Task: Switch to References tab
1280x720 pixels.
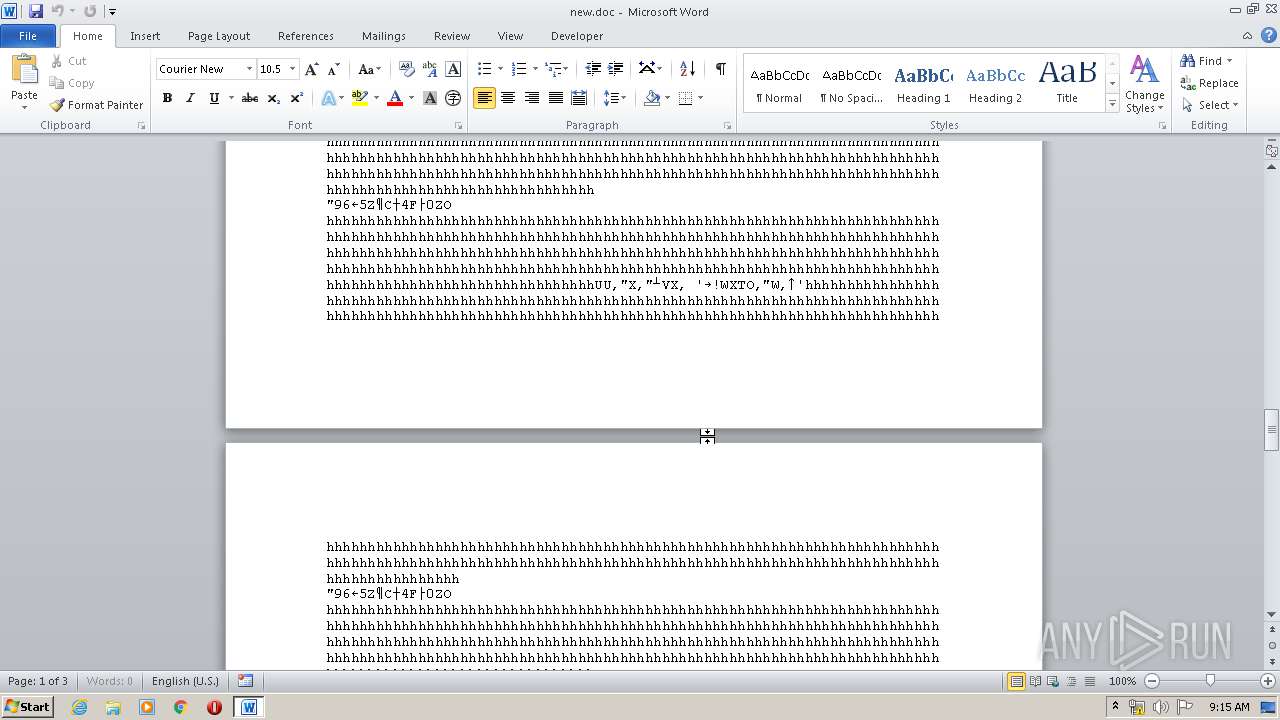Action: 306,35
